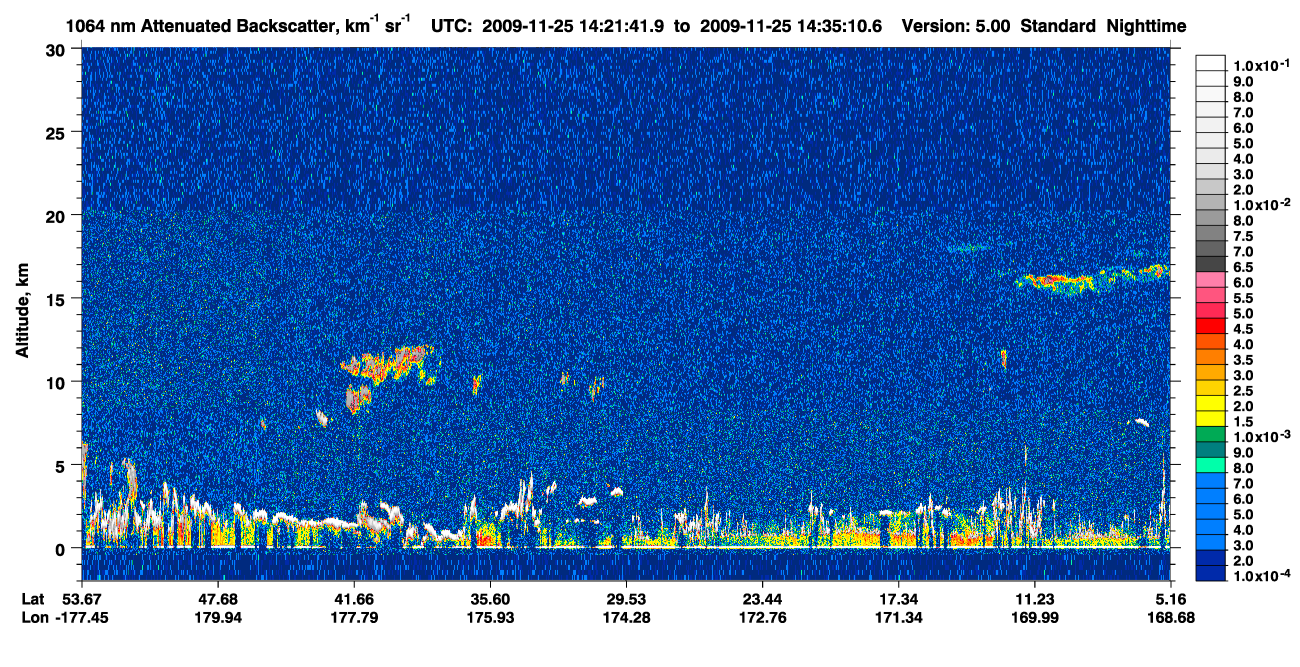Viewport: 1300px width, 667px height.
Task: Click the latitude value 29.53
Action: (x=625, y=599)
